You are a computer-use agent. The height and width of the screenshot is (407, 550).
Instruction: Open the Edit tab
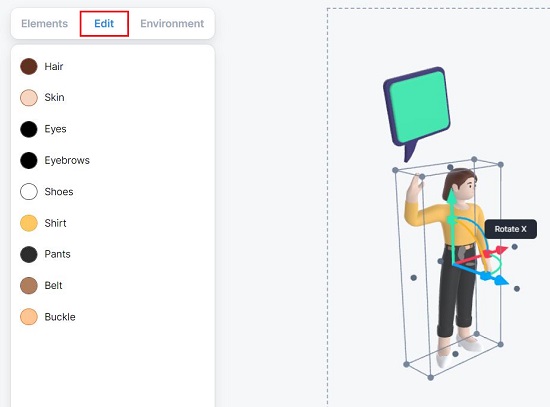104,24
